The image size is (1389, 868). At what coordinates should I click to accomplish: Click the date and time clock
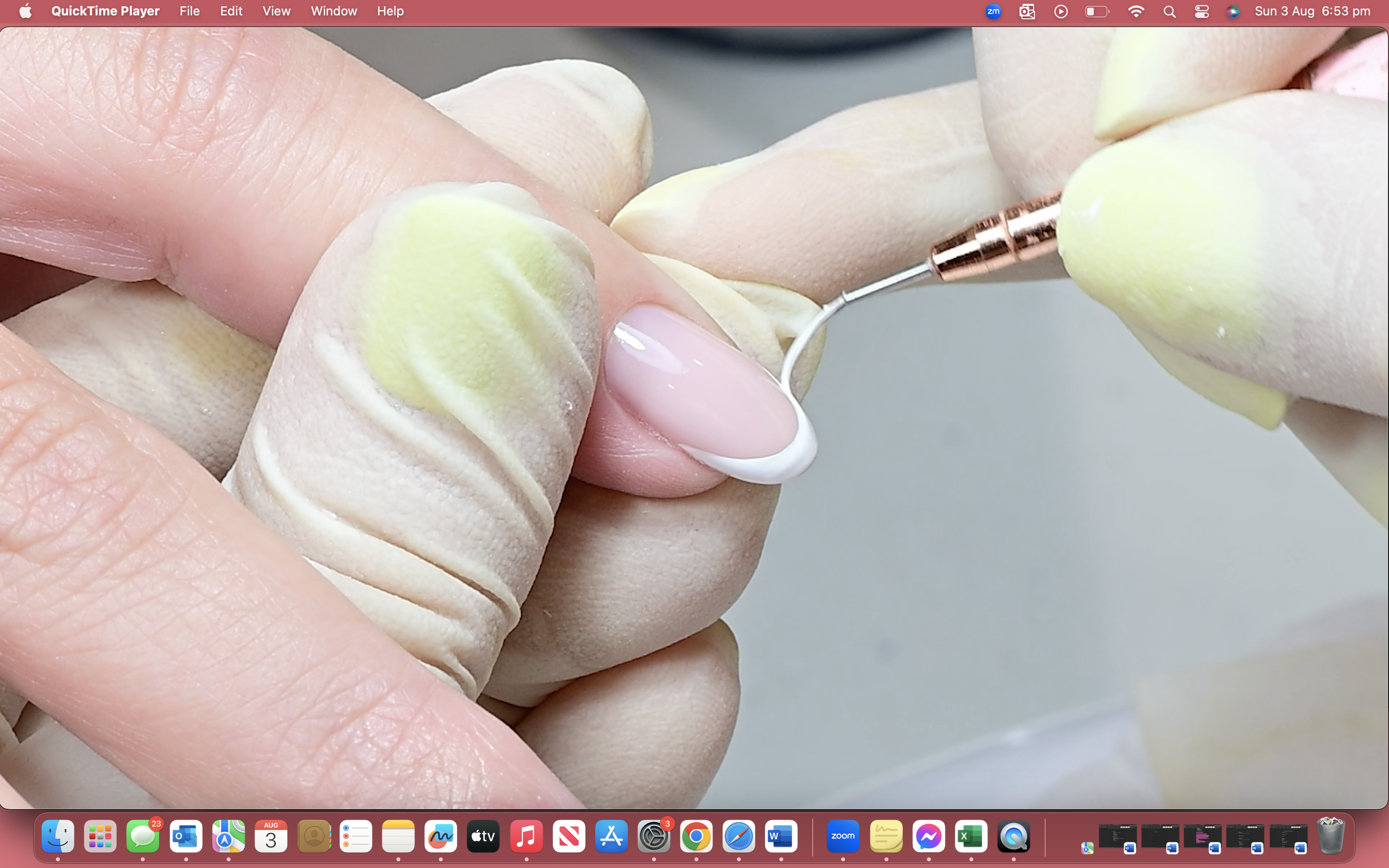click(1312, 12)
